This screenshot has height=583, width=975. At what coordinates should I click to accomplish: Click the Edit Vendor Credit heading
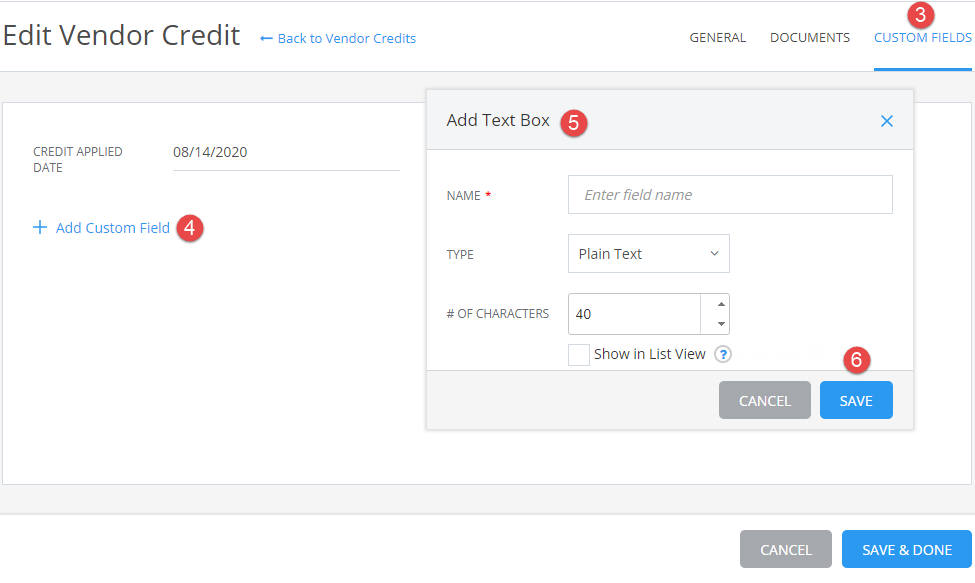[121, 35]
